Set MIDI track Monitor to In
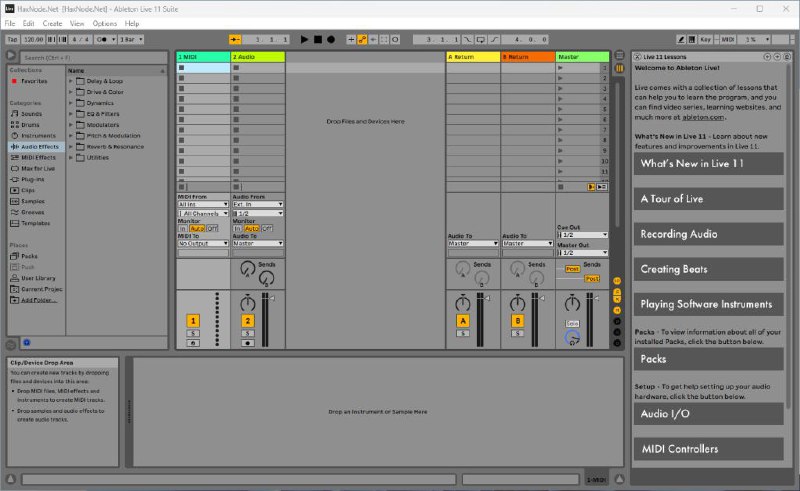This screenshot has height=491, width=800. click(183, 228)
